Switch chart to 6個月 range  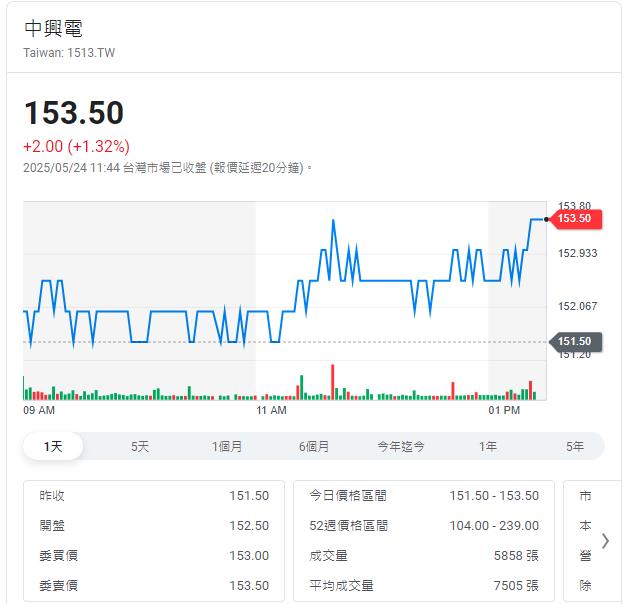click(x=314, y=446)
